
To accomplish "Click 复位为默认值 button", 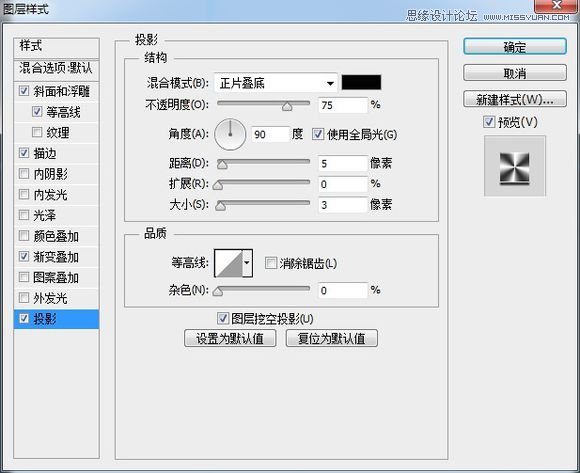I will click(331, 338).
